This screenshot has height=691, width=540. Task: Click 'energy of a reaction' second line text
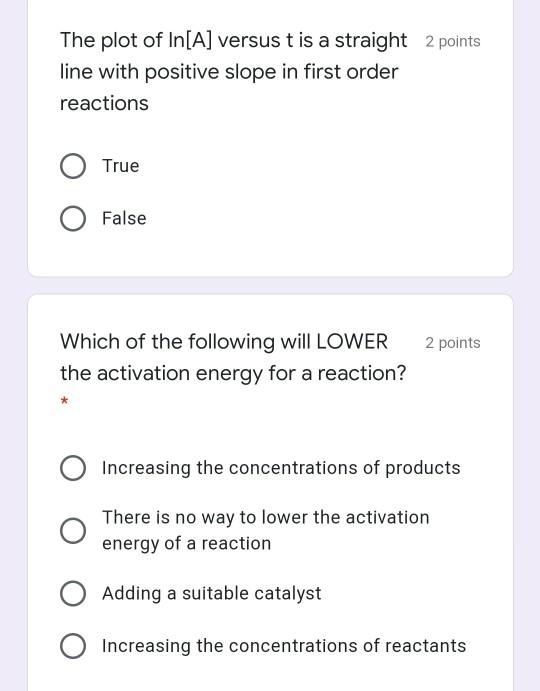click(x=186, y=544)
